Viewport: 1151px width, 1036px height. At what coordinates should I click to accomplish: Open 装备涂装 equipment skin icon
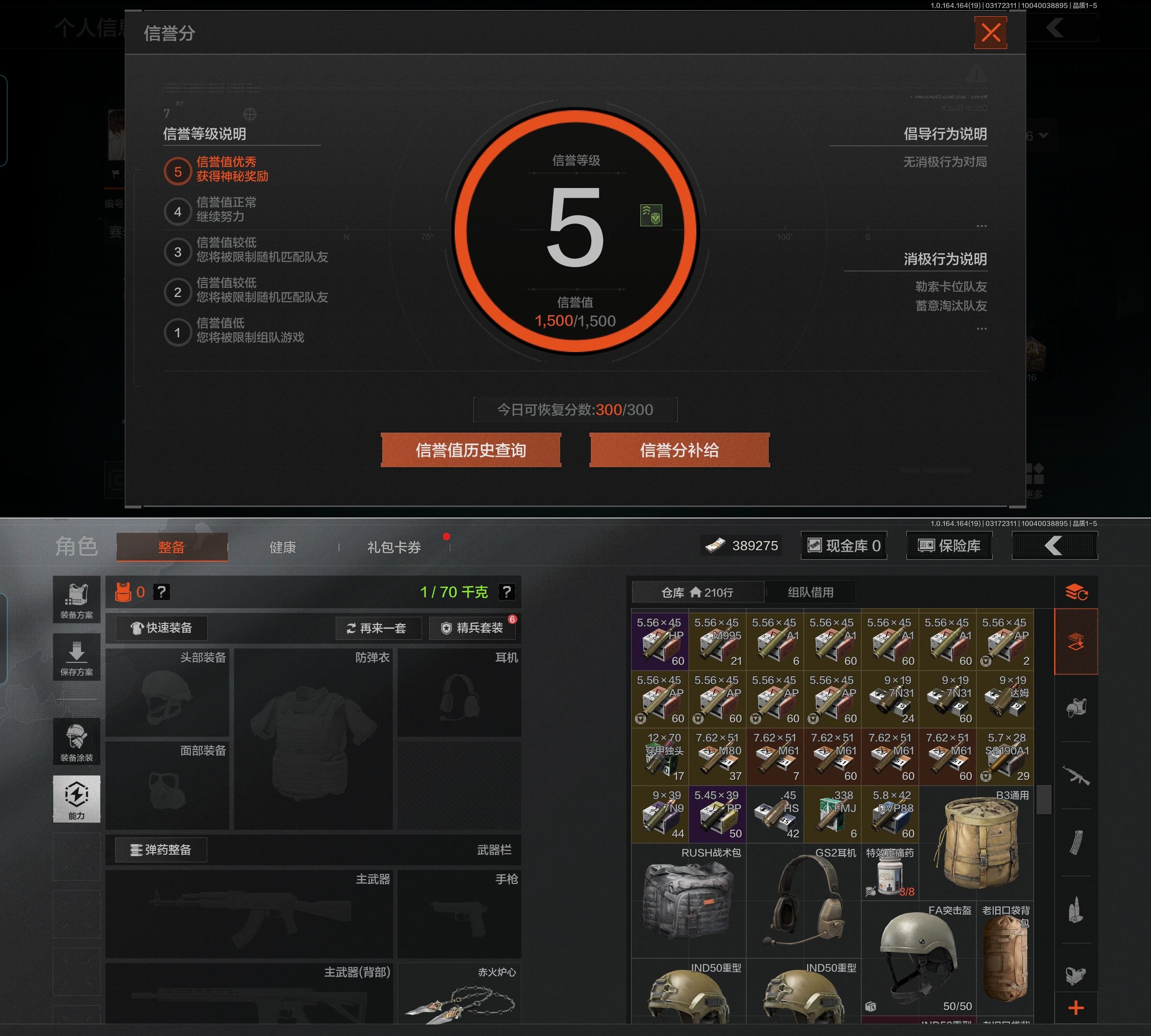coord(76,742)
